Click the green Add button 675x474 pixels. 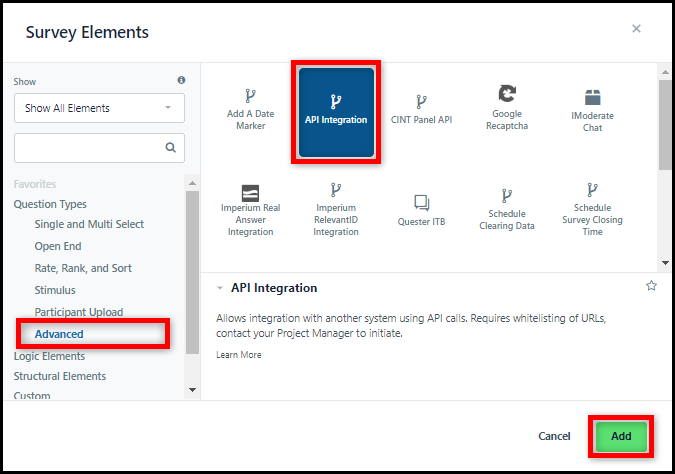coord(621,437)
